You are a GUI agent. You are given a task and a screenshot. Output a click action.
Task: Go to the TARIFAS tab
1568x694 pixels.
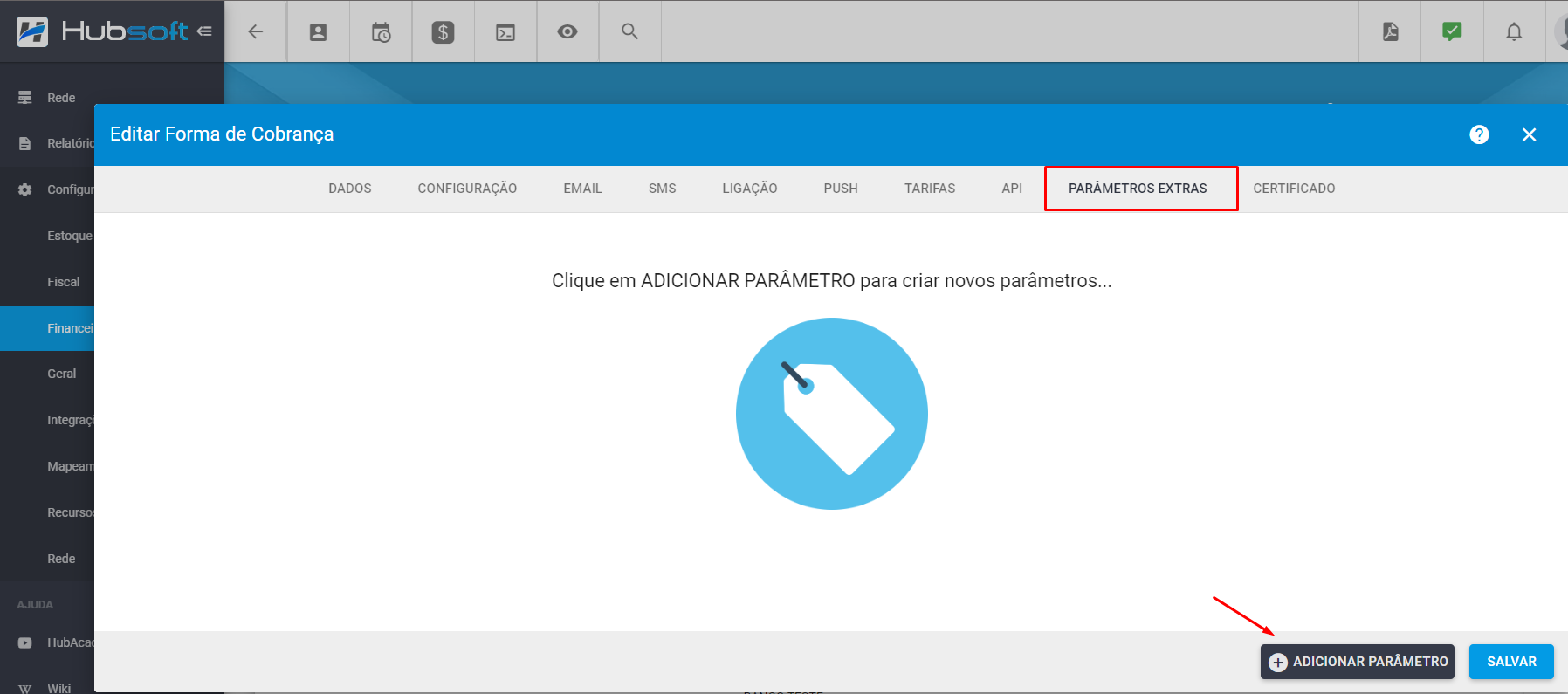click(930, 189)
